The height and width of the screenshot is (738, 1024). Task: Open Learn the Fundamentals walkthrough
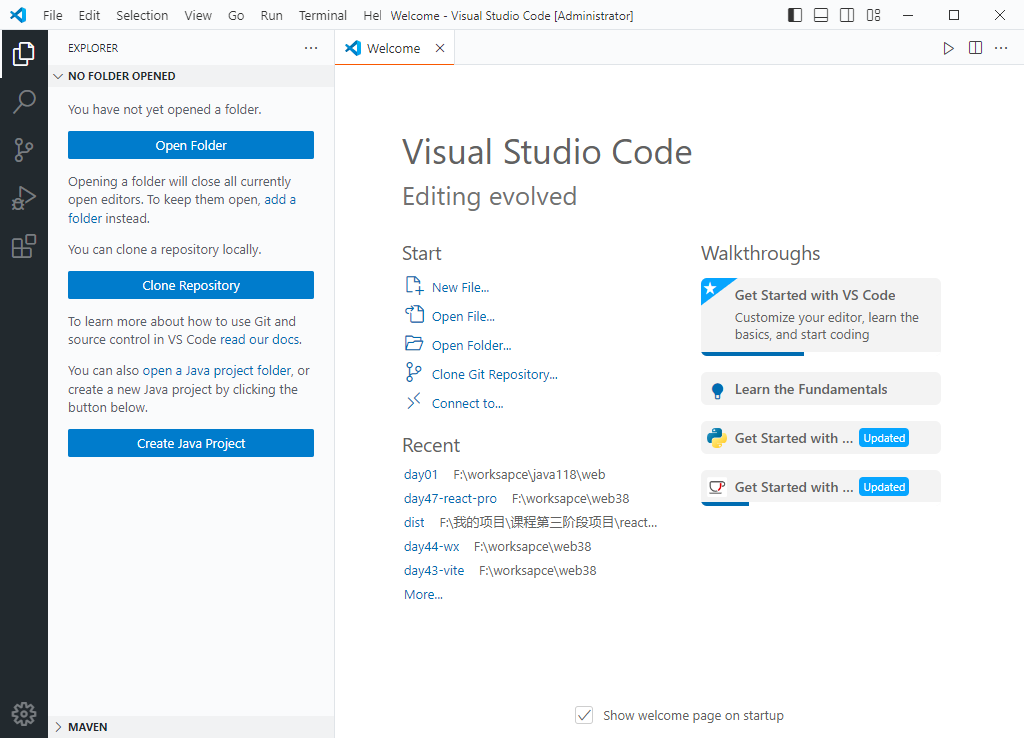click(821, 389)
